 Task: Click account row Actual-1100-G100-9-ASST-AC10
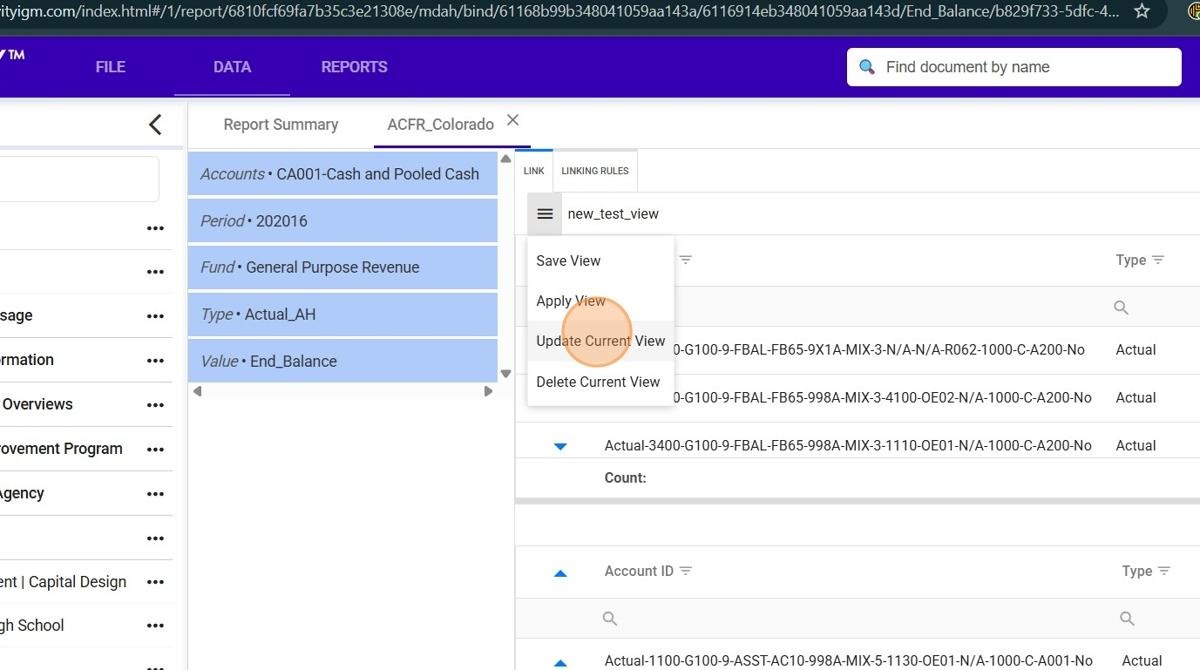[848, 661]
